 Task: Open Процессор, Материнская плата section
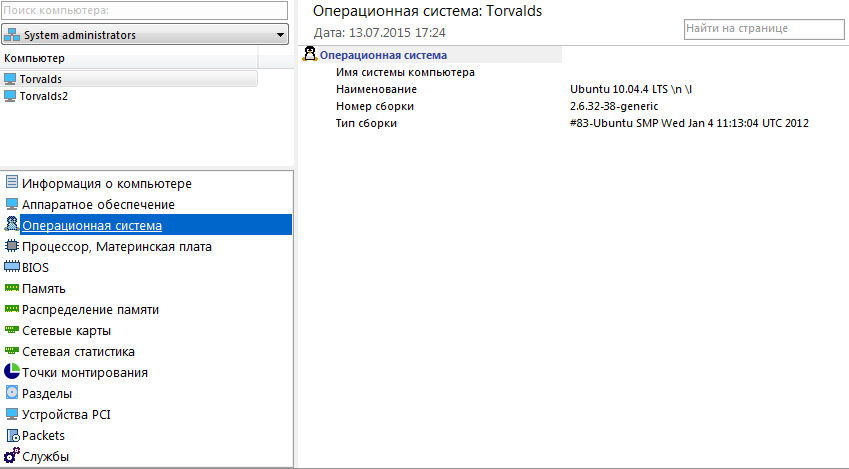click(116, 246)
